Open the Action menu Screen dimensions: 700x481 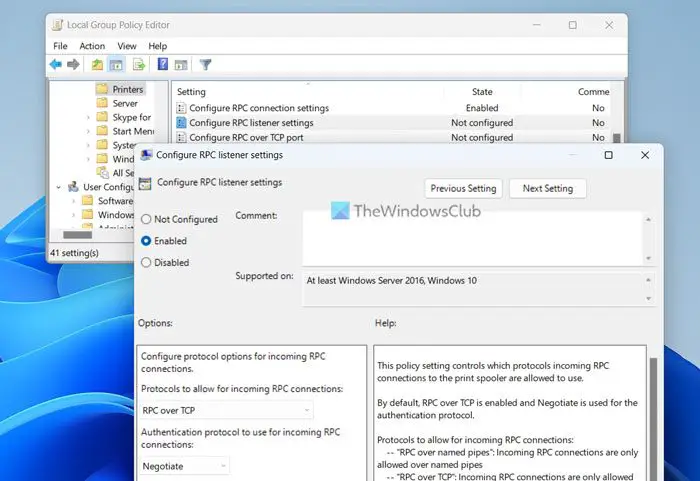[92, 46]
